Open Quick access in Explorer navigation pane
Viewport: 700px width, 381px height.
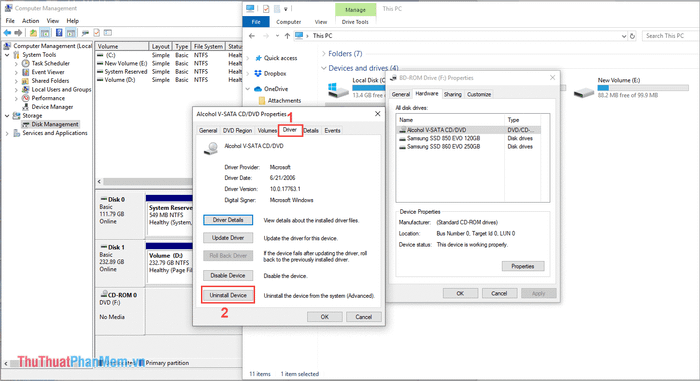[x=280, y=58]
